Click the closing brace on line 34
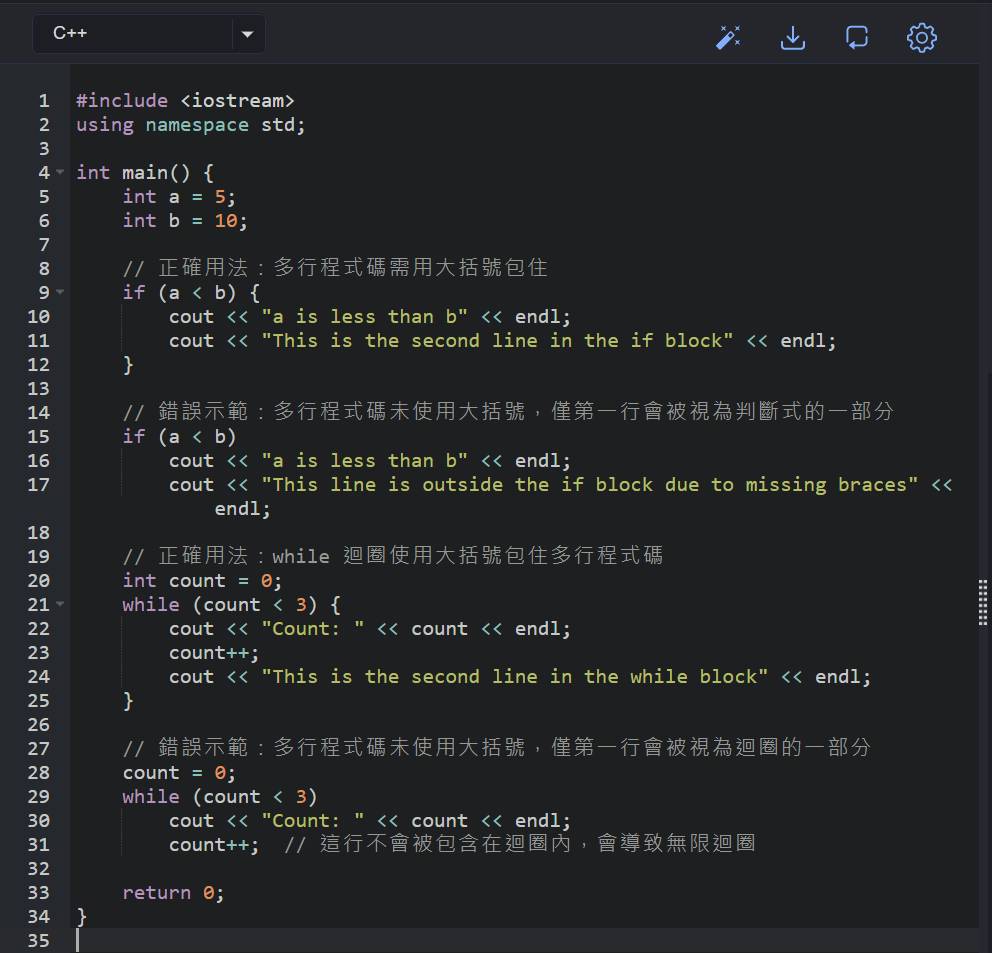The width and height of the screenshot is (992, 953). click(x=82, y=917)
